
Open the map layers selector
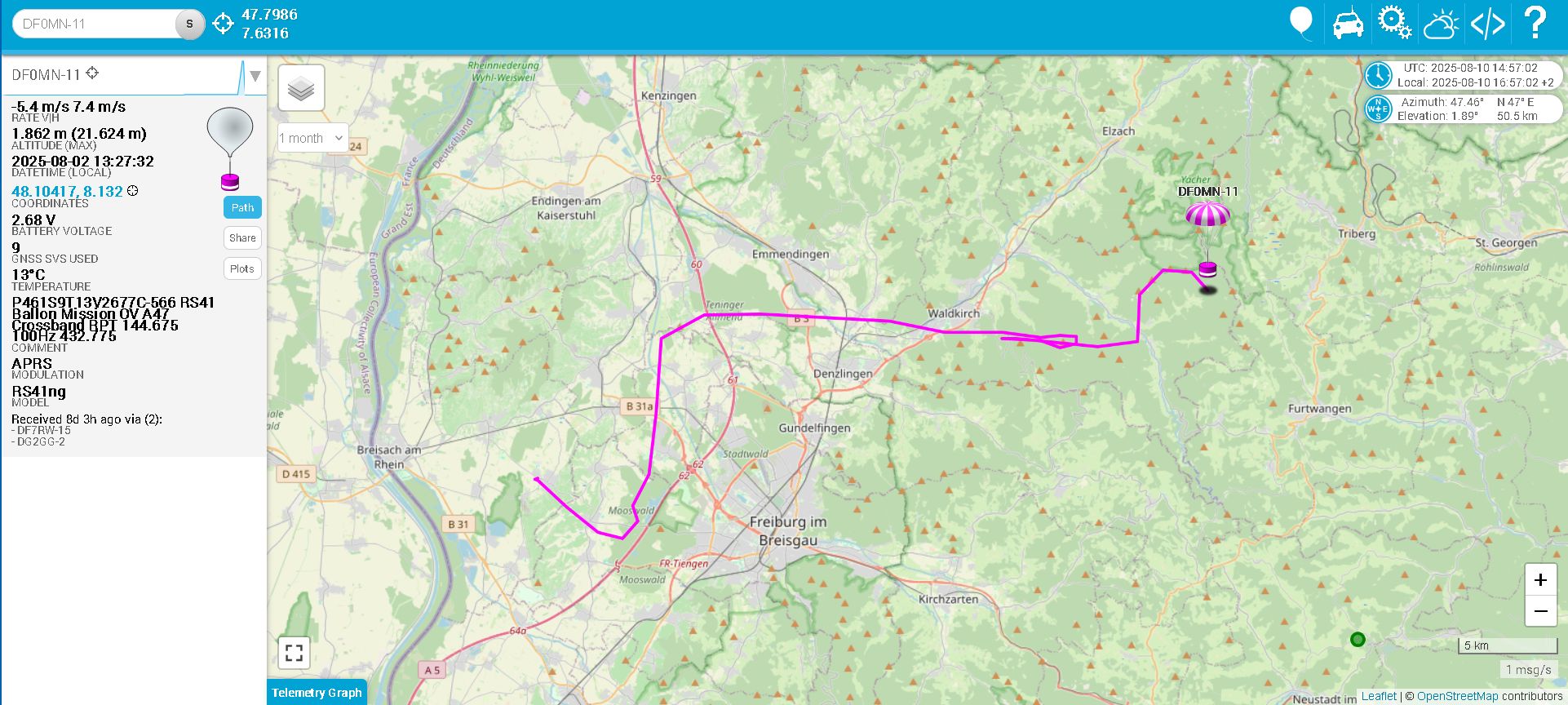click(x=301, y=88)
